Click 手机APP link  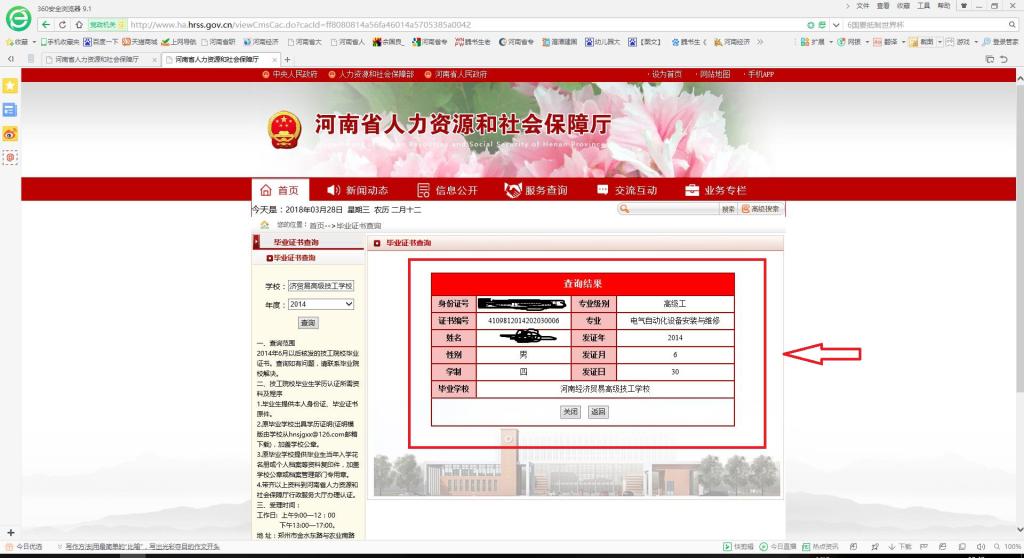[760, 74]
